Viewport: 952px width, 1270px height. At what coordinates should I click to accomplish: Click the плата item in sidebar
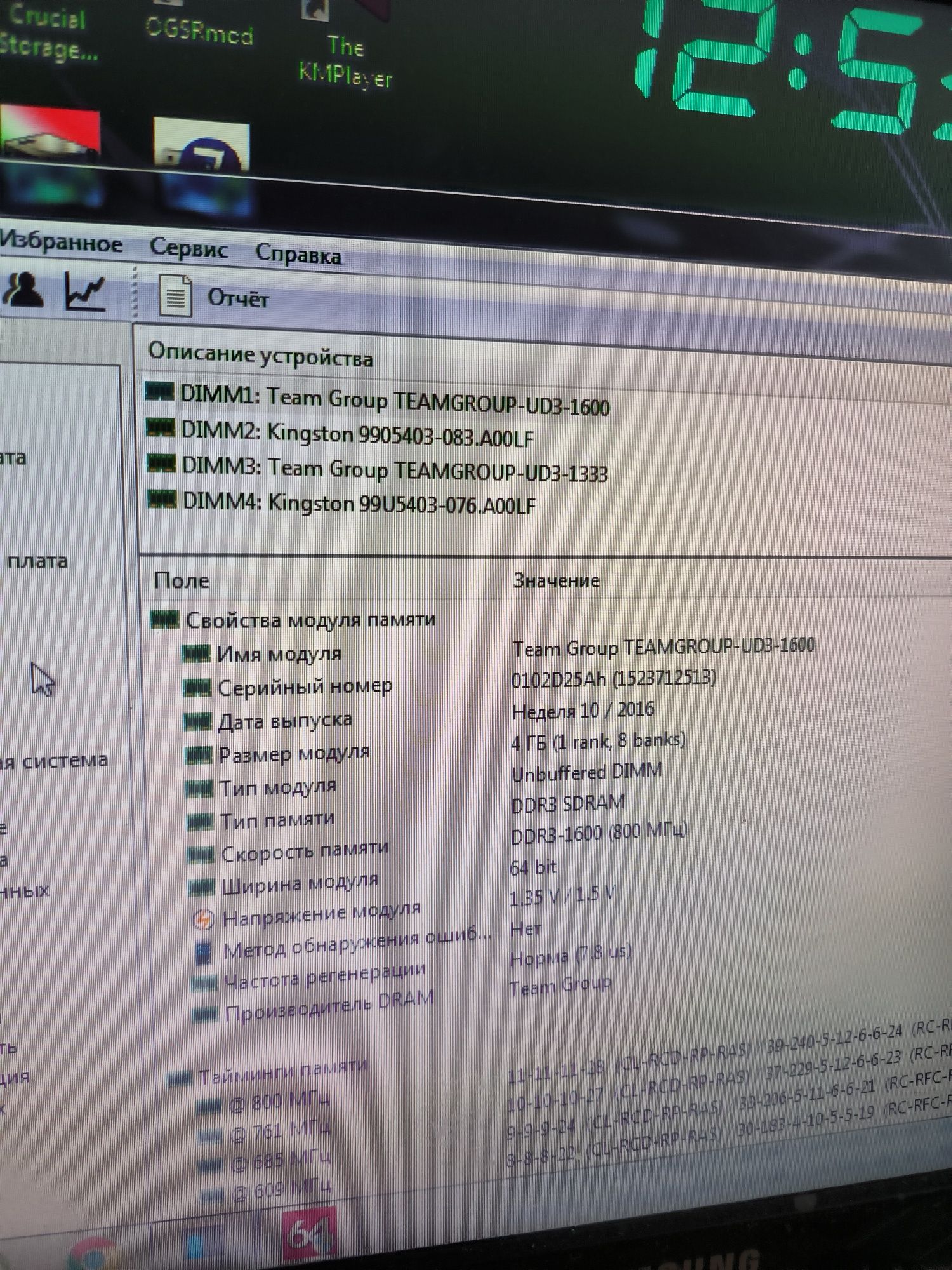pos(37,561)
